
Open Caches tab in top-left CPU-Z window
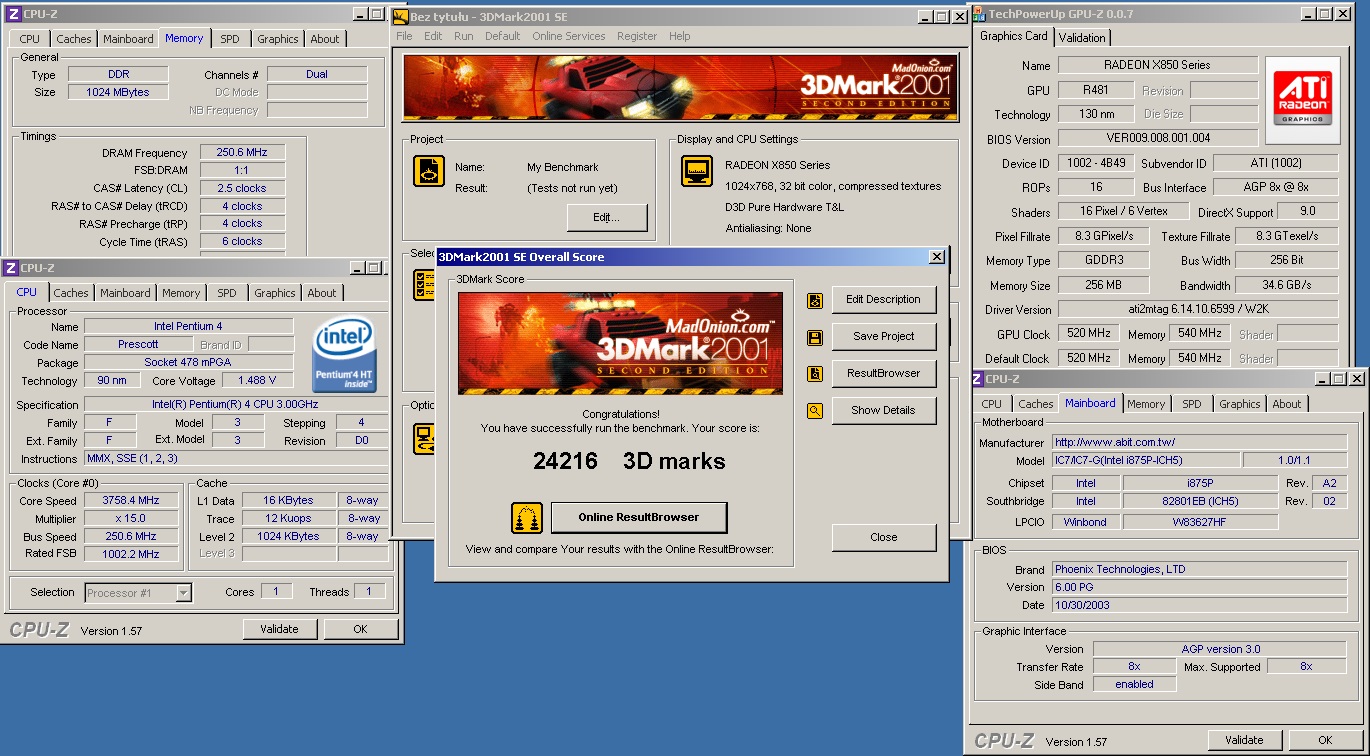tap(73, 39)
